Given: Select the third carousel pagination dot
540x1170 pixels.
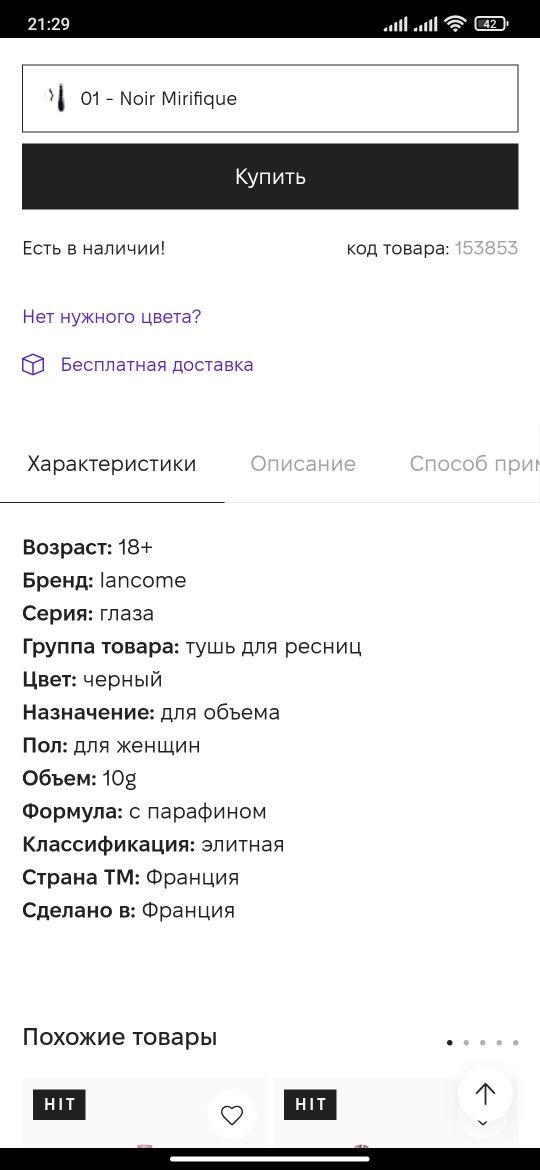Looking at the screenshot, I should pyautogui.click(x=483, y=1042).
